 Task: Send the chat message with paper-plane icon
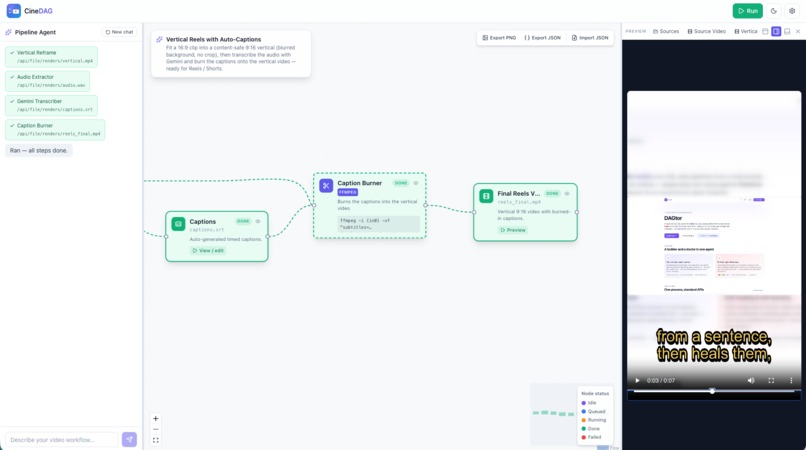click(129, 439)
